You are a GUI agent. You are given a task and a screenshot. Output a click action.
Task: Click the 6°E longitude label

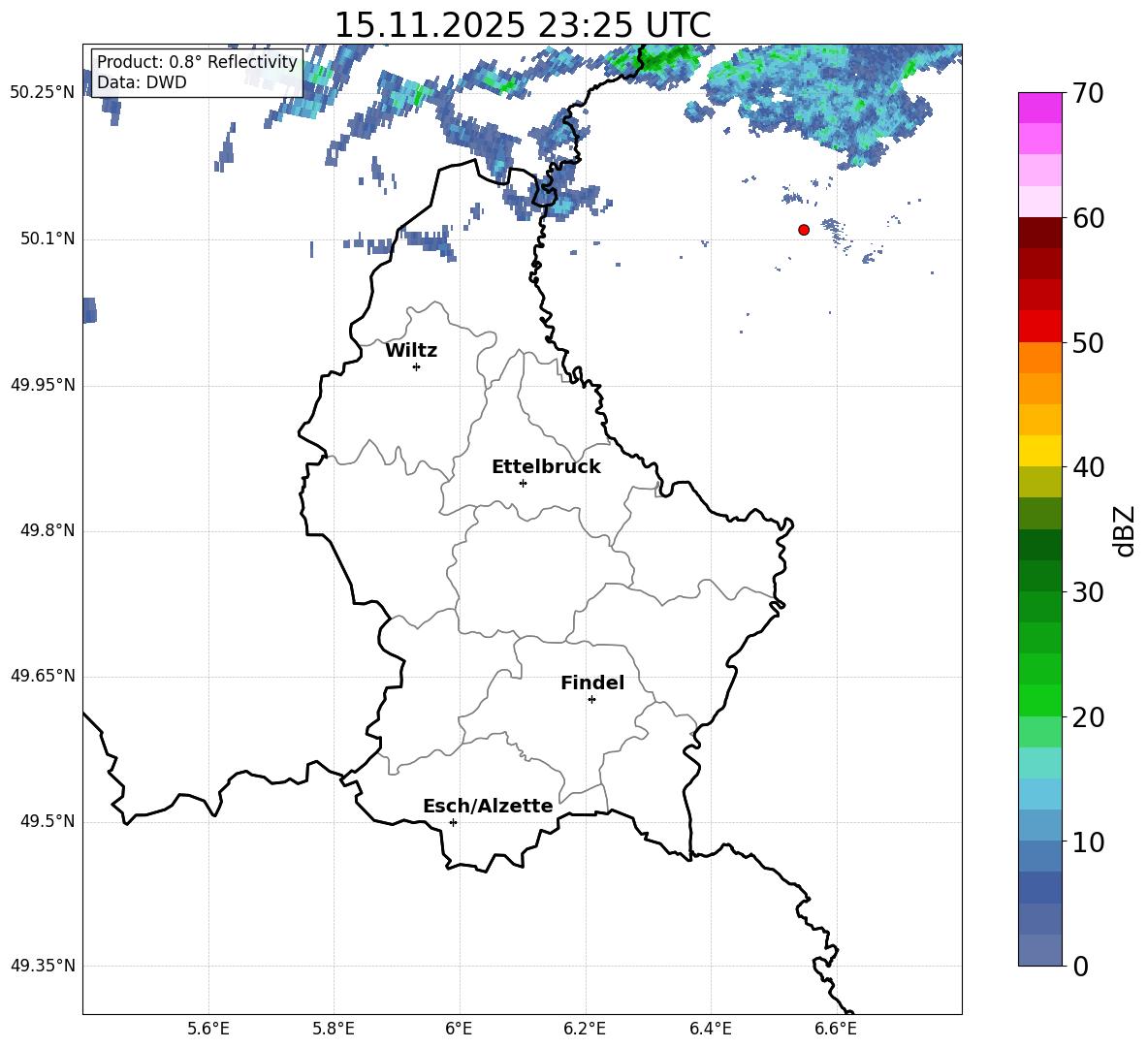pyautogui.click(x=459, y=1029)
